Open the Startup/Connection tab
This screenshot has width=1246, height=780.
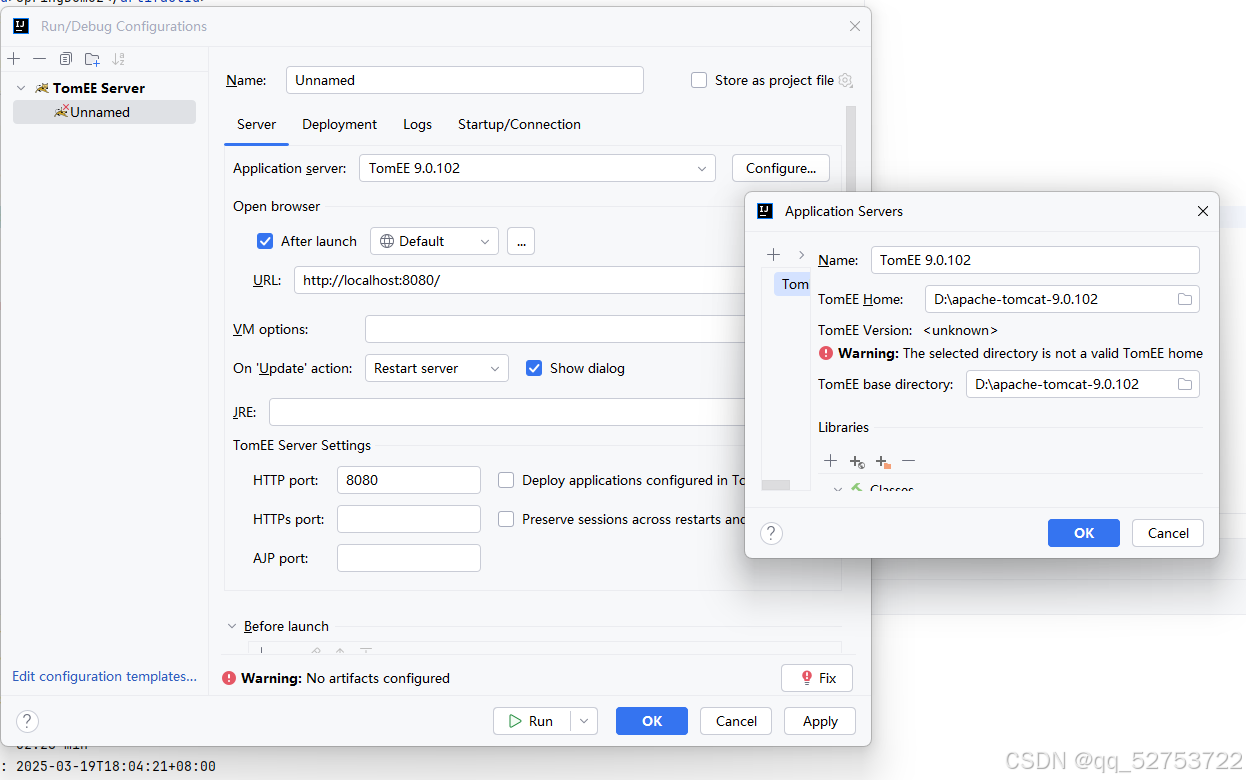click(x=519, y=124)
